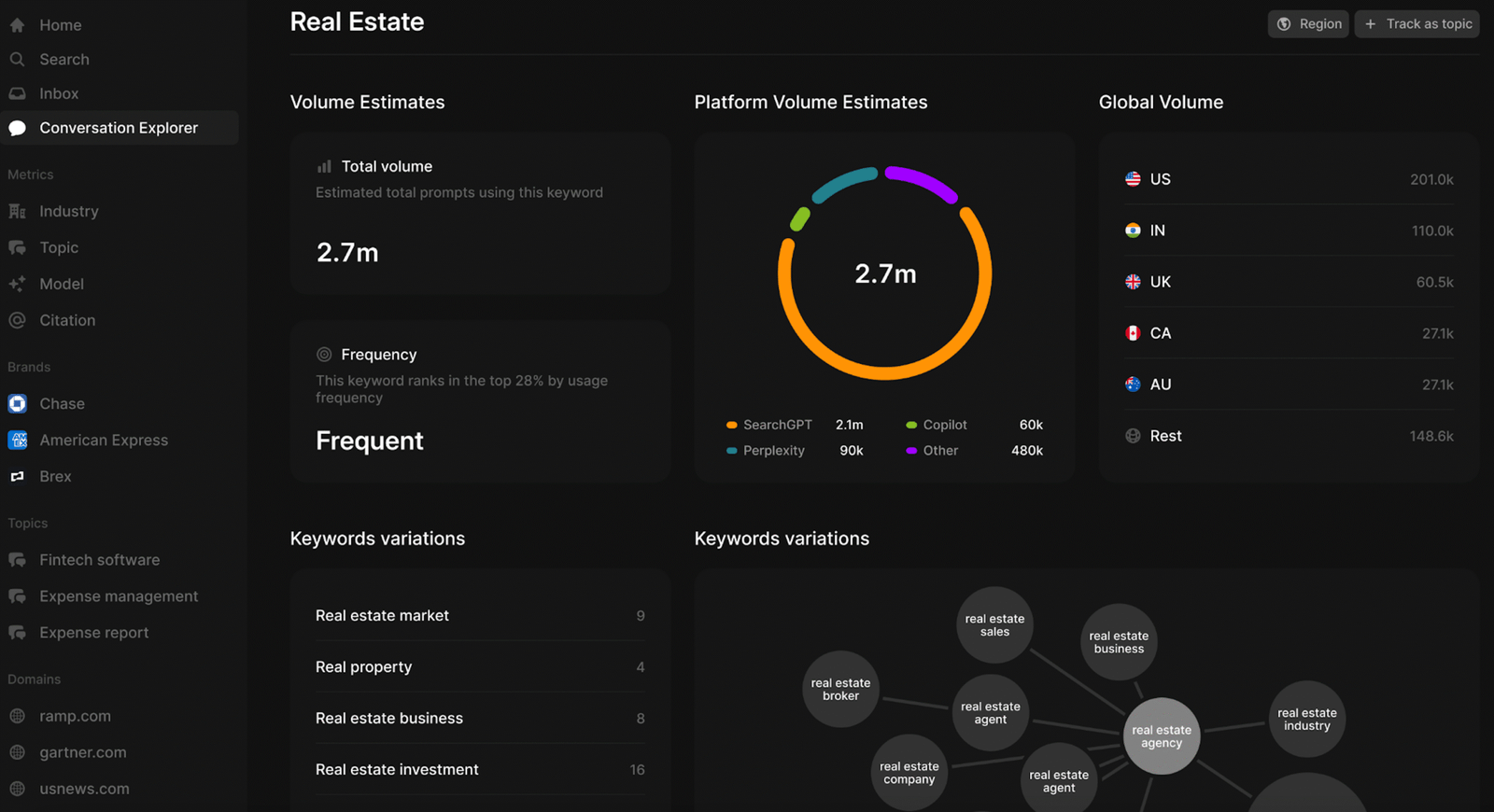Click the Chase brand logo
Screen dimensions: 1494x812
coord(17,404)
